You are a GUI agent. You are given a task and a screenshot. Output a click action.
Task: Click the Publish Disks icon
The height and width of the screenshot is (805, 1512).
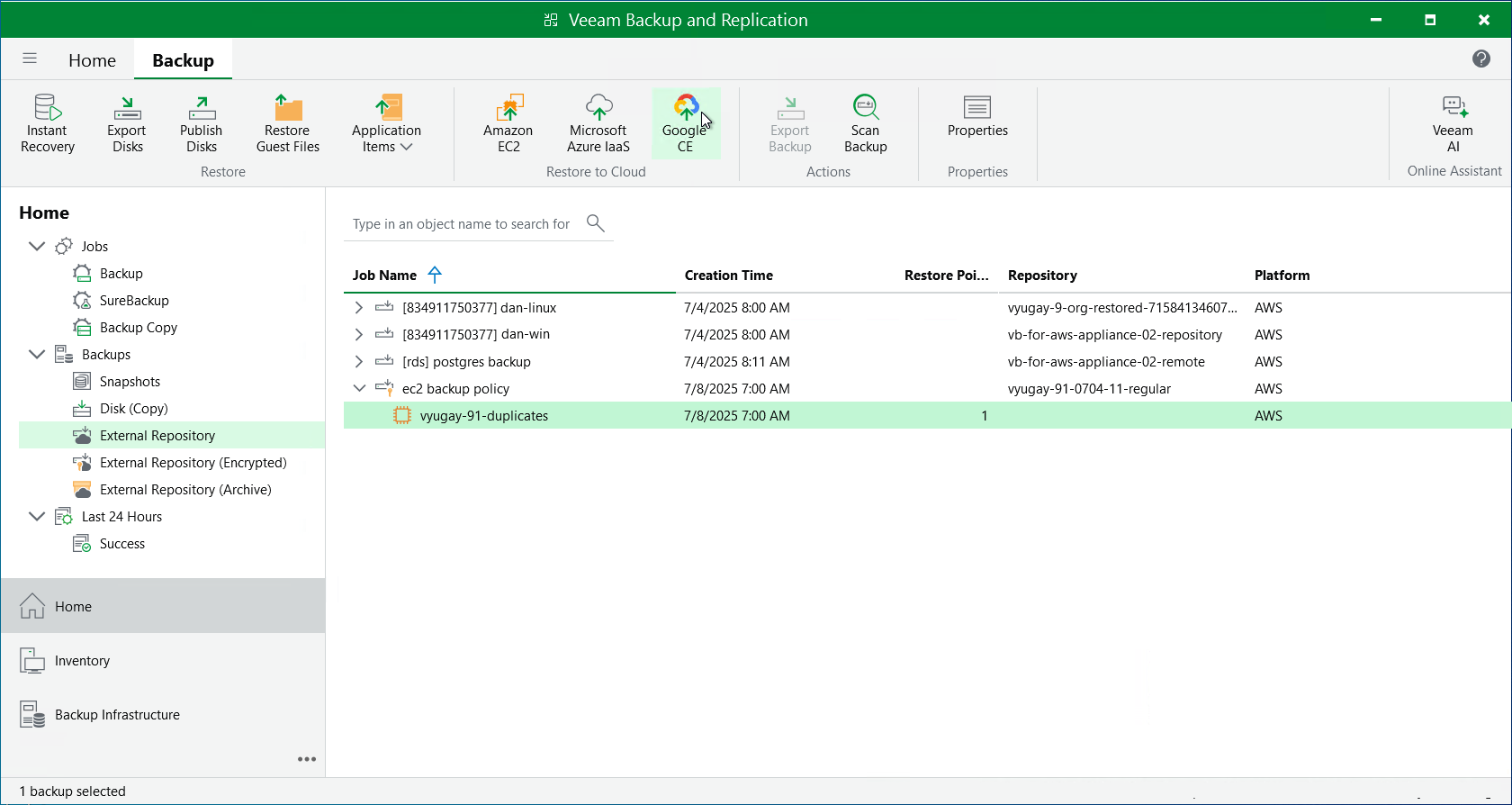(202, 123)
